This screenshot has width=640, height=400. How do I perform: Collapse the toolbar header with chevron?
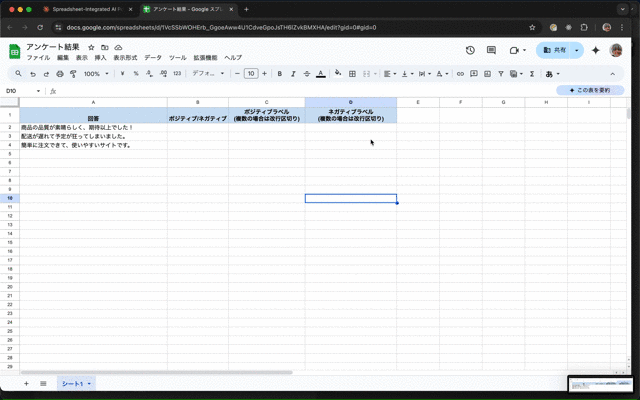tap(613, 74)
